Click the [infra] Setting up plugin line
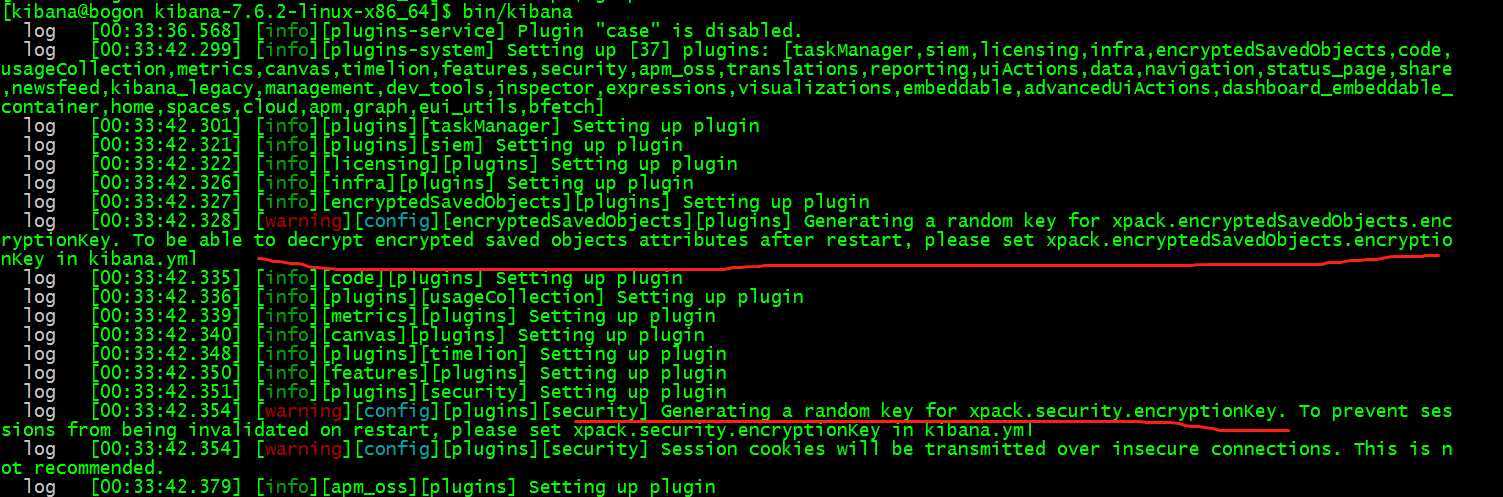 point(359,183)
